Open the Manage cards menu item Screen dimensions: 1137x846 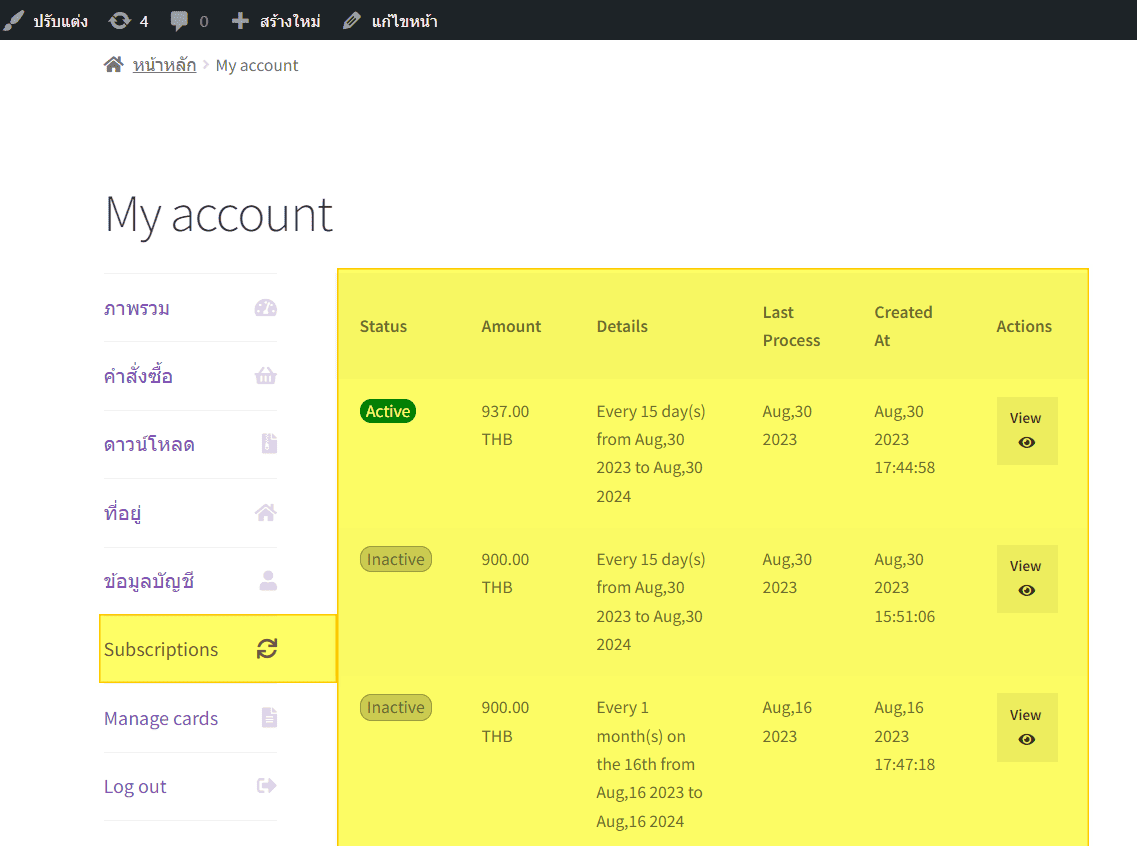(x=161, y=718)
